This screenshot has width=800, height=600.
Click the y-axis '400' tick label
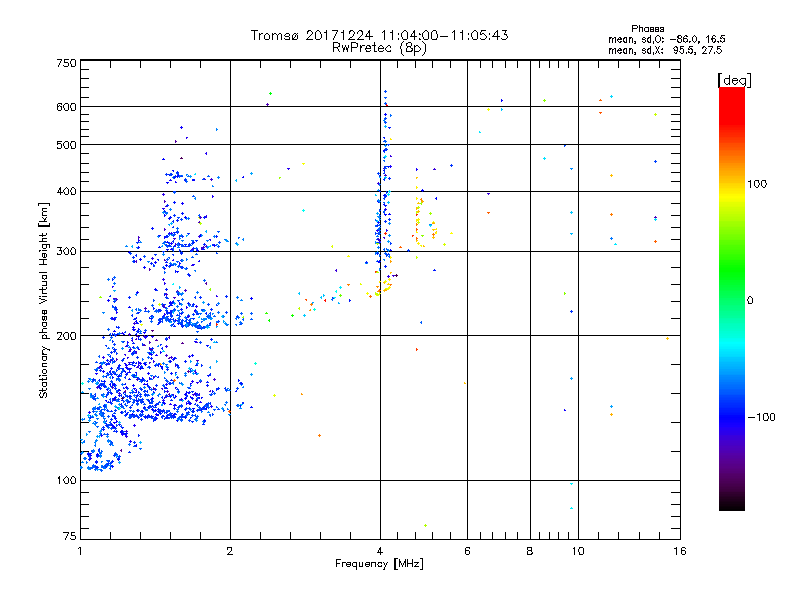(66, 192)
